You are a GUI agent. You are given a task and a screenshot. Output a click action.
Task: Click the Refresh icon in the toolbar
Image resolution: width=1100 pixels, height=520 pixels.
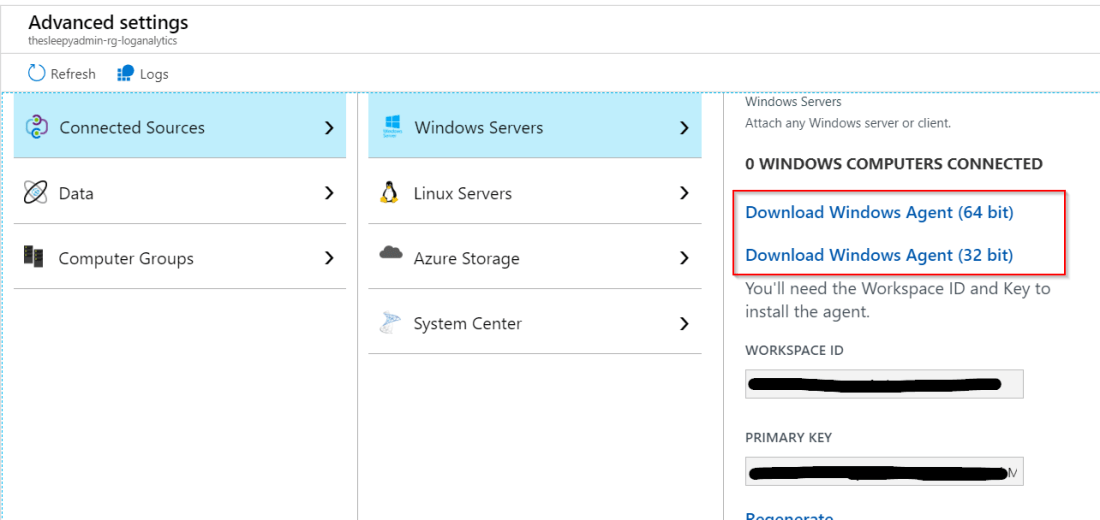click(37, 73)
